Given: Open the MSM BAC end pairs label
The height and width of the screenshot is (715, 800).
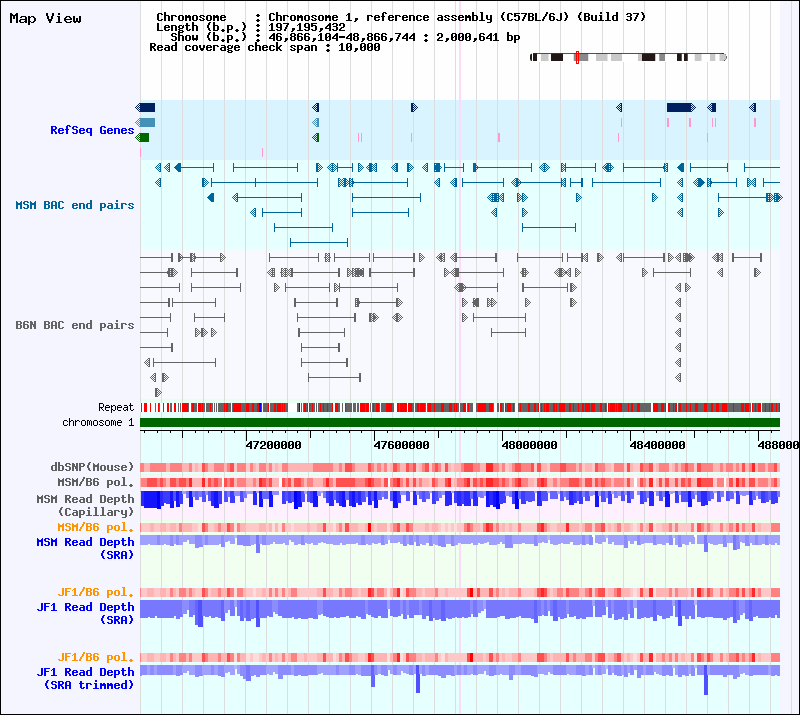Looking at the screenshot, I should tap(74, 205).
